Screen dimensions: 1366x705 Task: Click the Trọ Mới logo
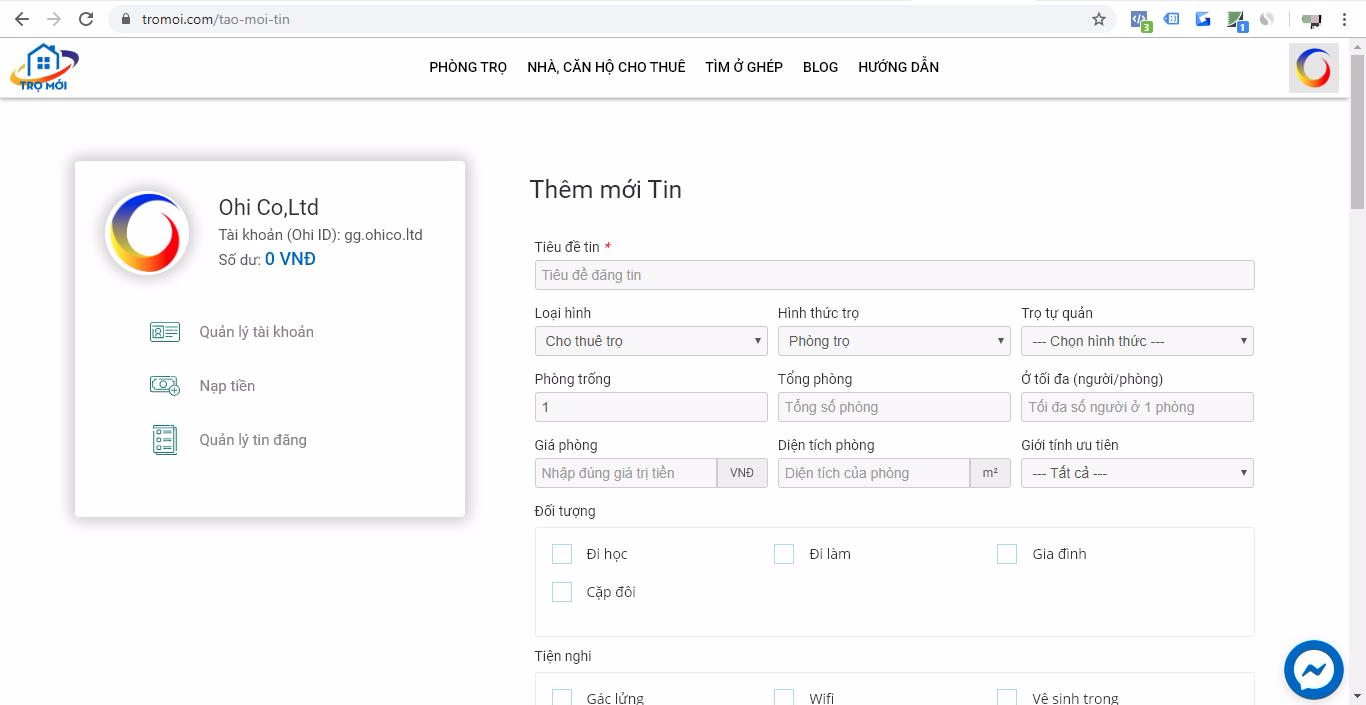[44, 67]
